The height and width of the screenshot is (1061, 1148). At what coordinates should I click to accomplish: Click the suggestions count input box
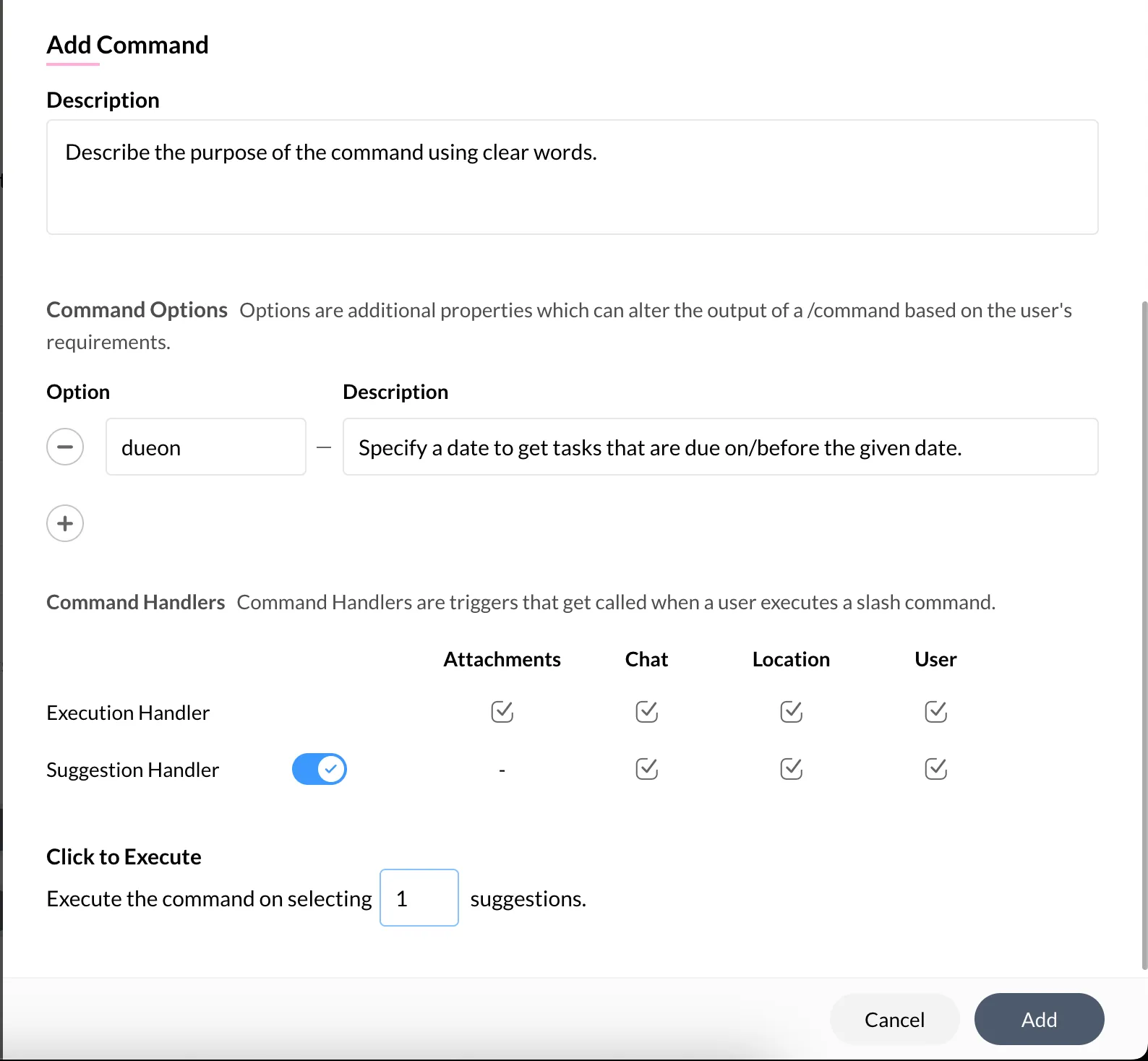coord(419,898)
